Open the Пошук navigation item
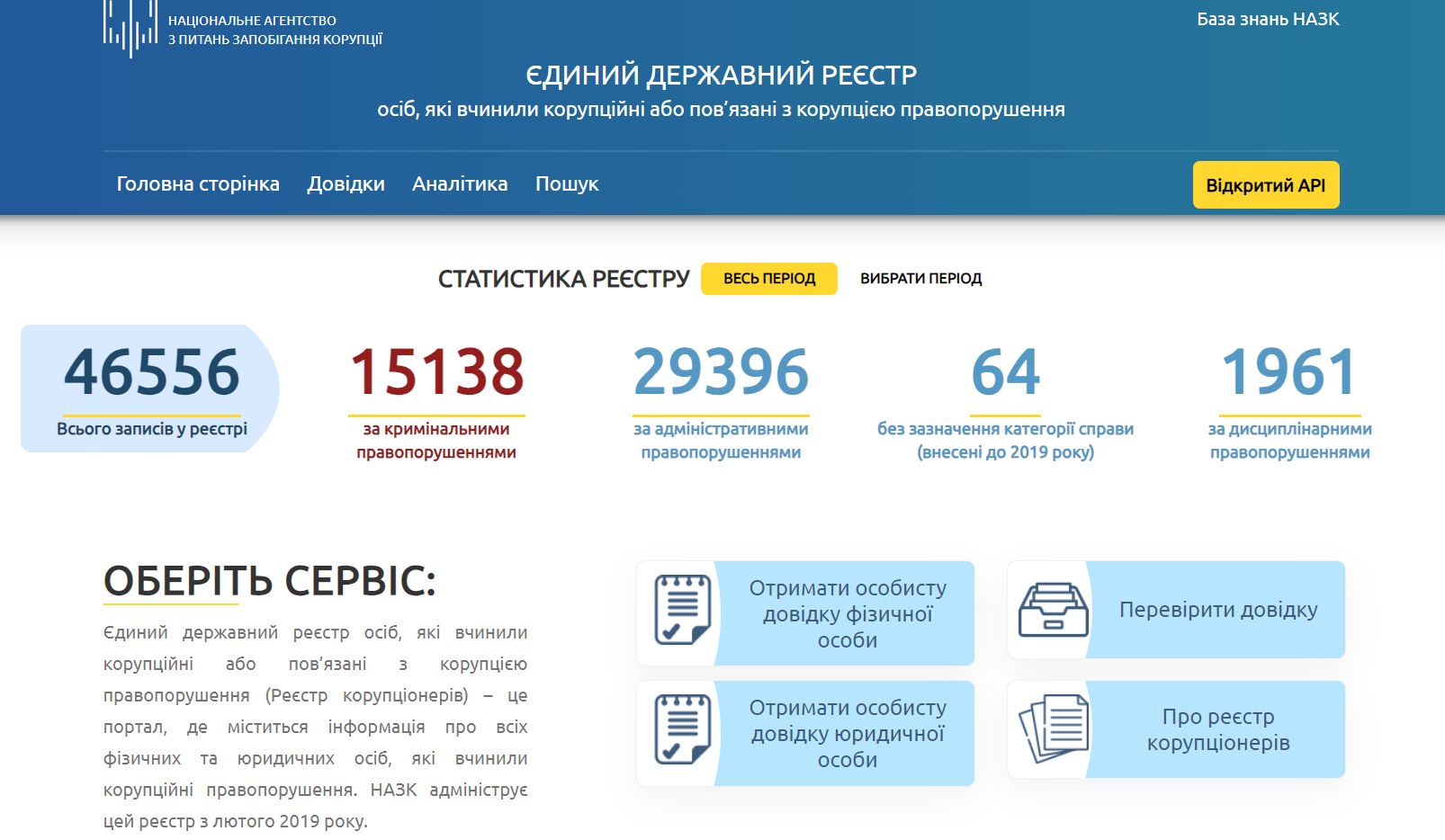Viewport: 1445px width, 840px height. click(567, 184)
